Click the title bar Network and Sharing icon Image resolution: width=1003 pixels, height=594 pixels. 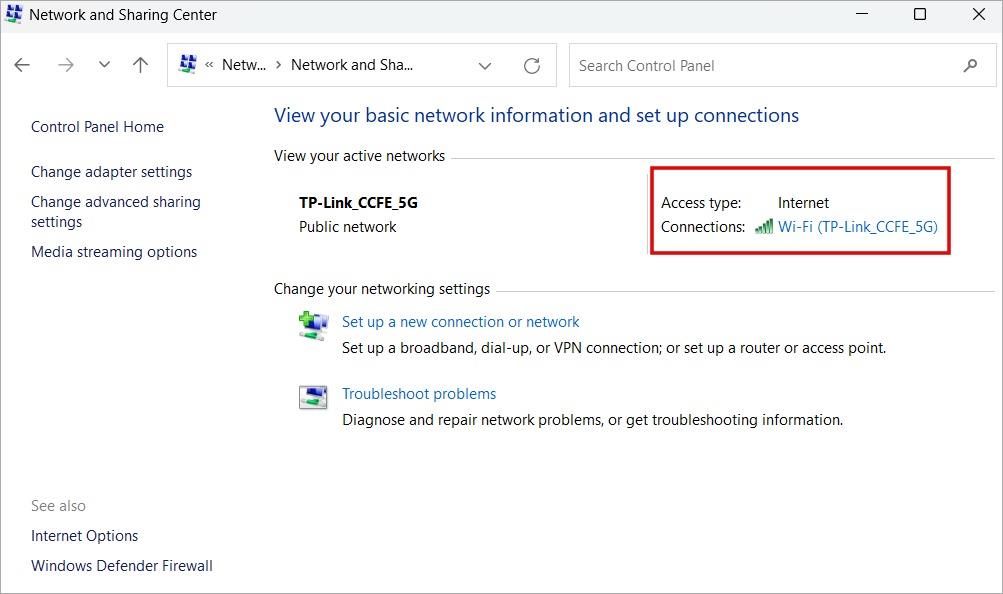click(x=13, y=14)
